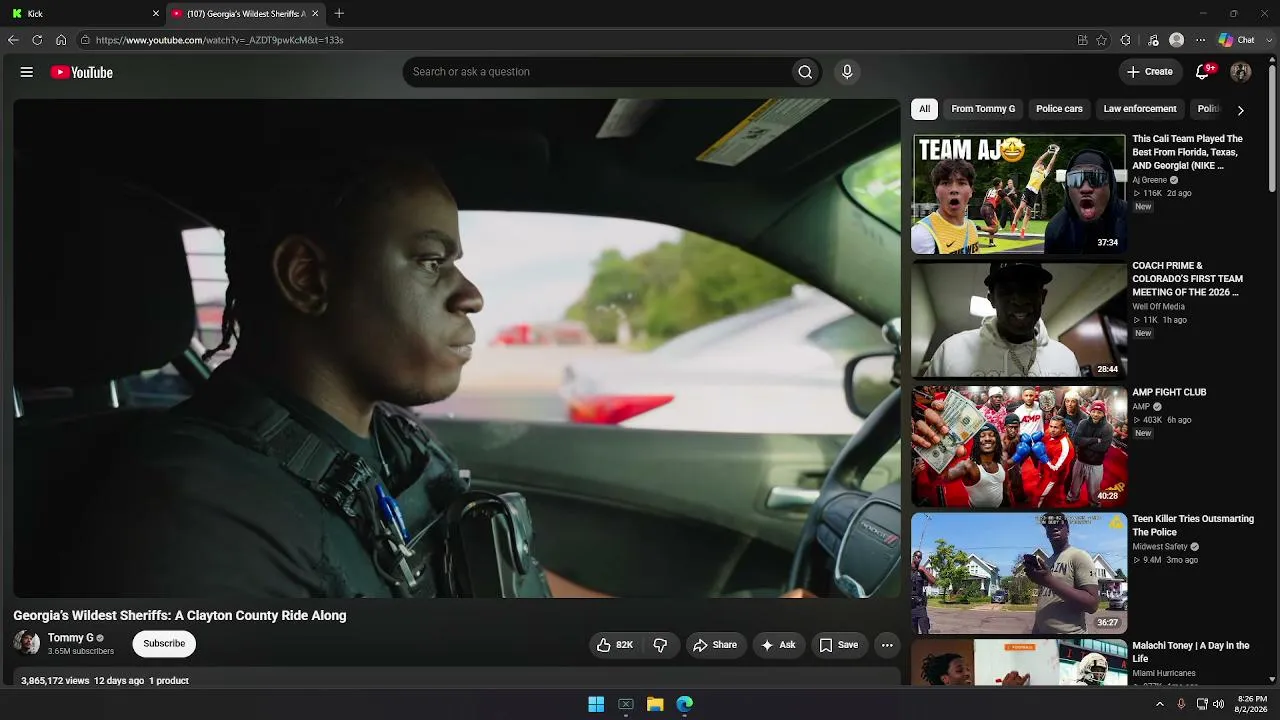1280x720 pixels.
Task: Open File Explorer from the taskbar
Action: point(655,704)
